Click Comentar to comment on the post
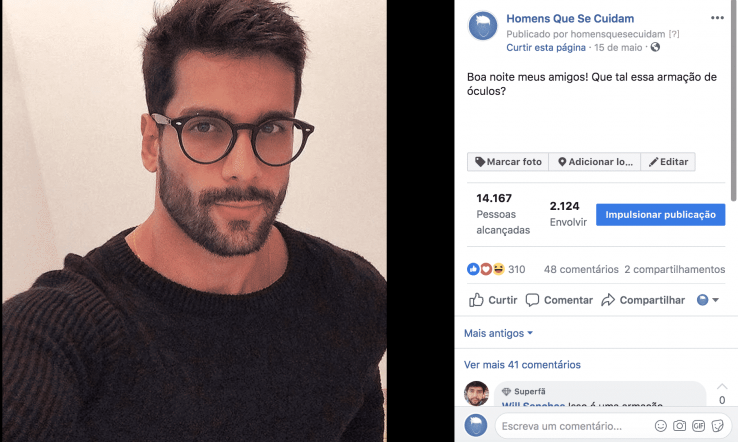 click(x=559, y=300)
